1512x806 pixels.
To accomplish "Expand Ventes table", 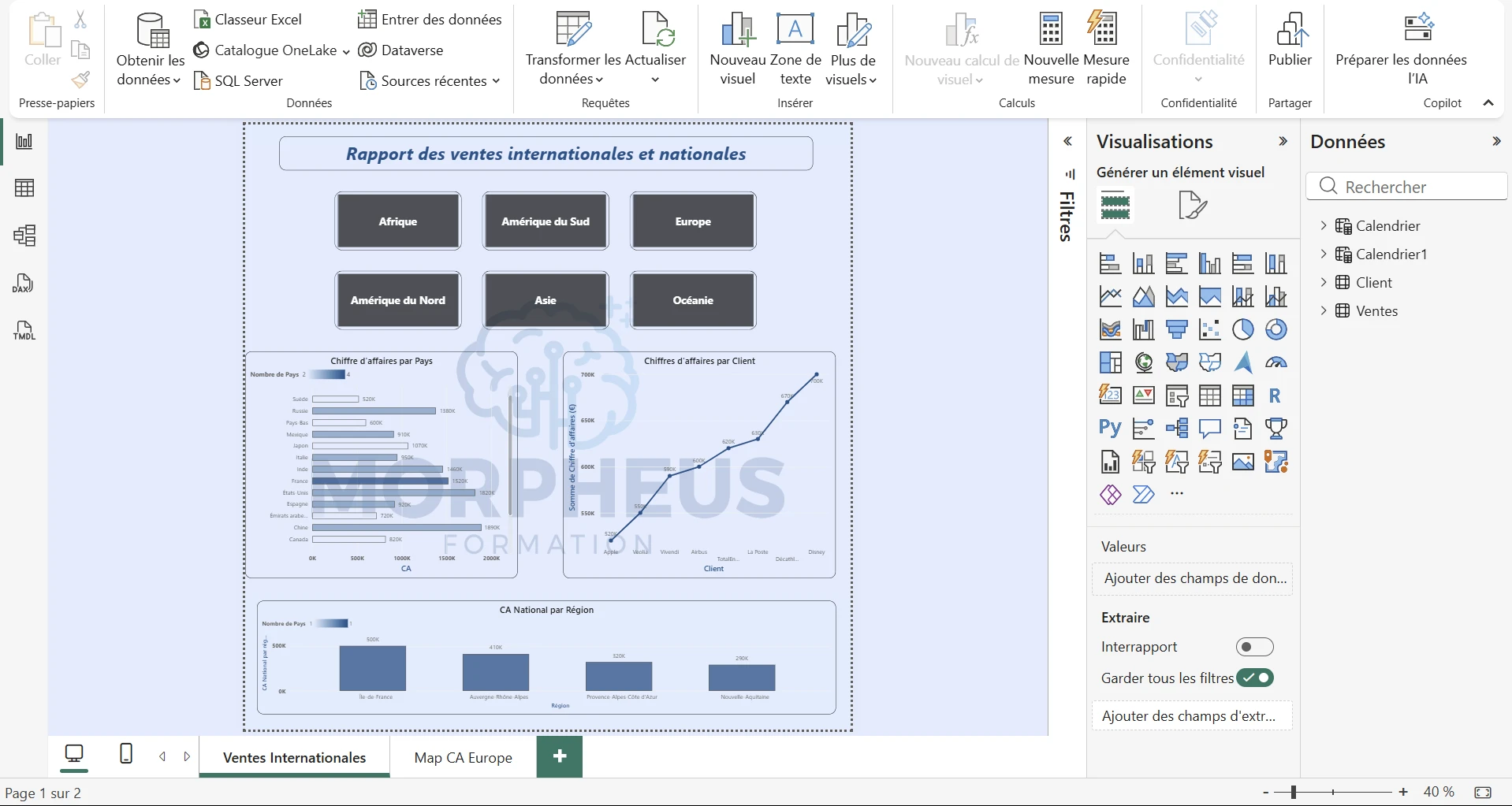I will 1324,310.
